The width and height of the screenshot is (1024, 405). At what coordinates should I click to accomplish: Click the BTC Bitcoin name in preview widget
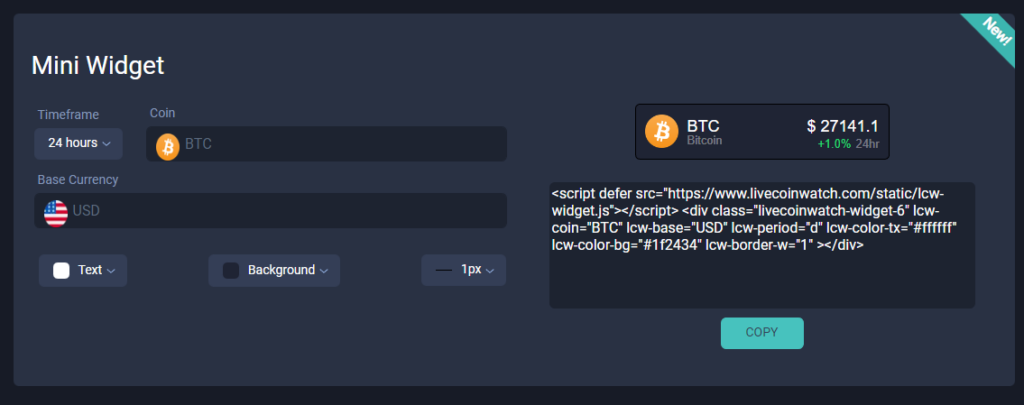pos(704,131)
